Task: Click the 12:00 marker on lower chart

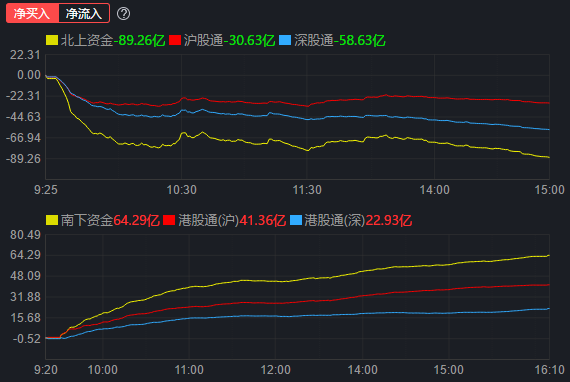Action: click(276, 370)
